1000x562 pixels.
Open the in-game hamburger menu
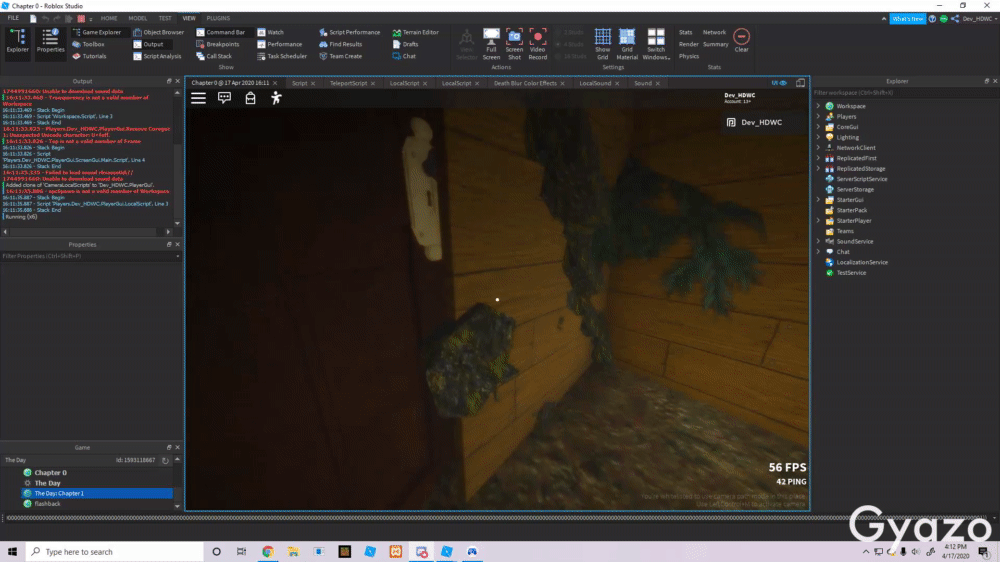198,98
